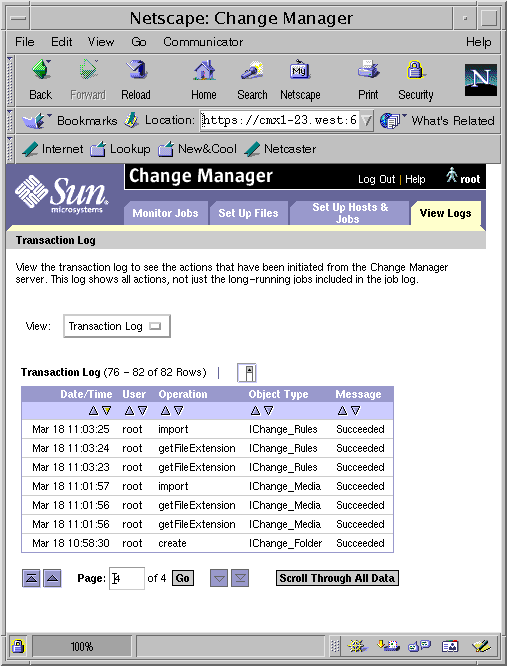Reload the page with the Reload icon

click(136, 71)
